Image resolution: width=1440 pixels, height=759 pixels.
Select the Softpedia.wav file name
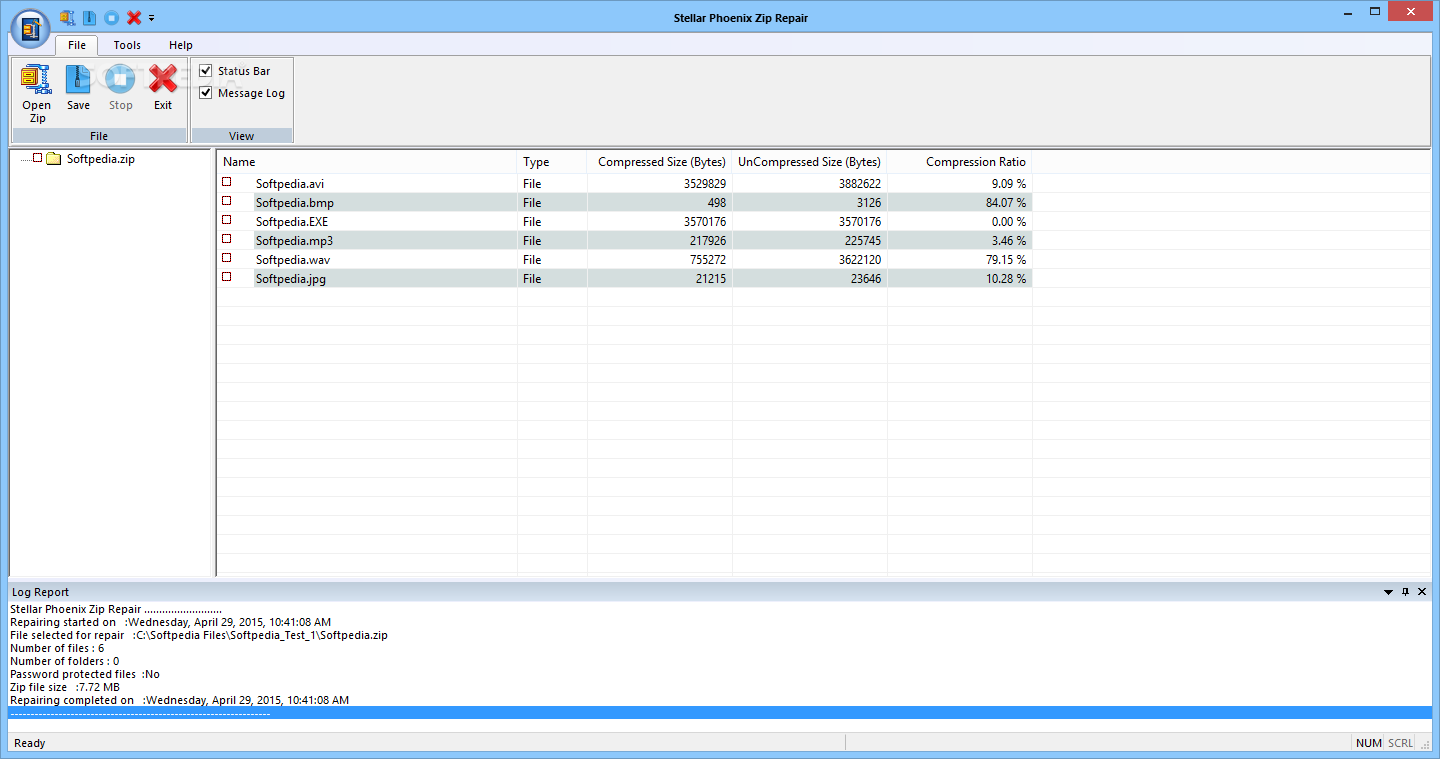[293, 260]
